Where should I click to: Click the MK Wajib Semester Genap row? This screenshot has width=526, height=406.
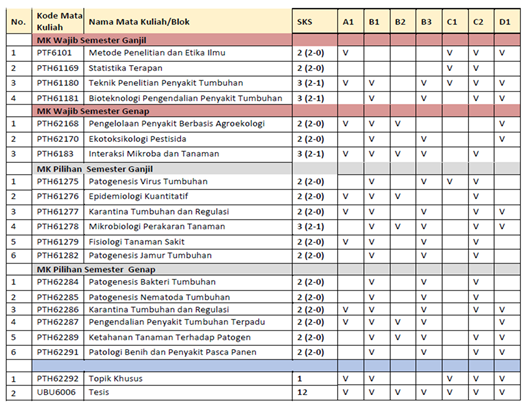pyautogui.click(x=263, y=111)
